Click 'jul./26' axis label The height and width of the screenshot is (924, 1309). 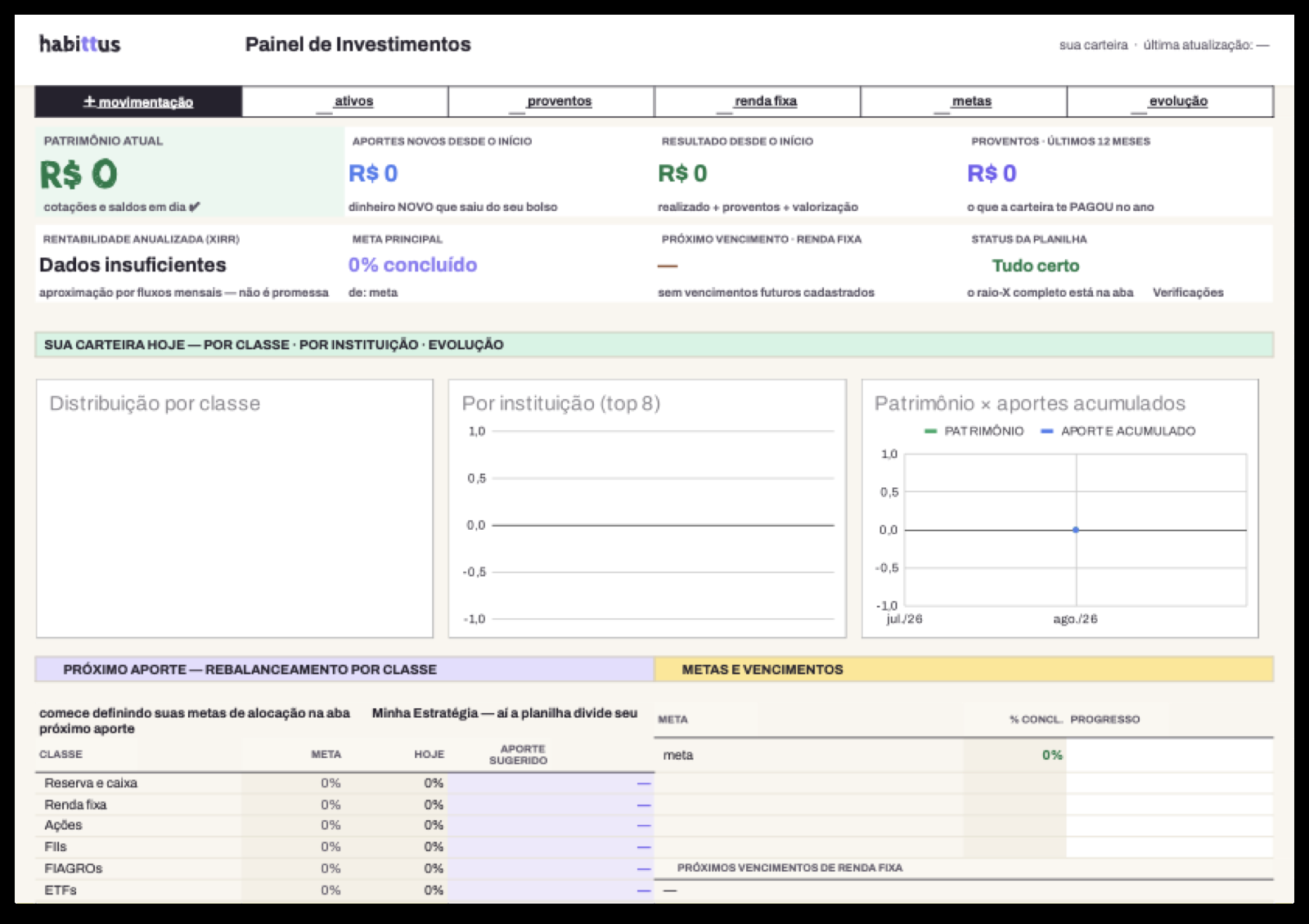tap(904, 619)
